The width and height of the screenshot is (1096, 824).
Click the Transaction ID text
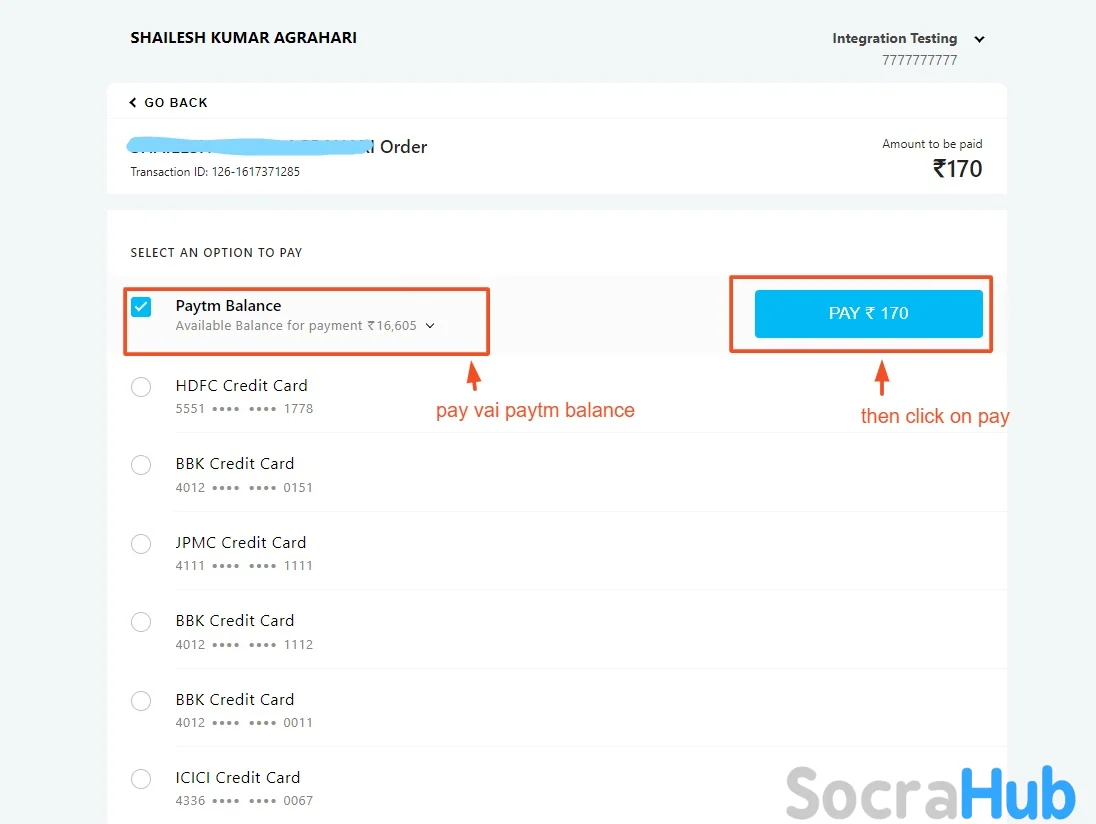pos(215,172)
